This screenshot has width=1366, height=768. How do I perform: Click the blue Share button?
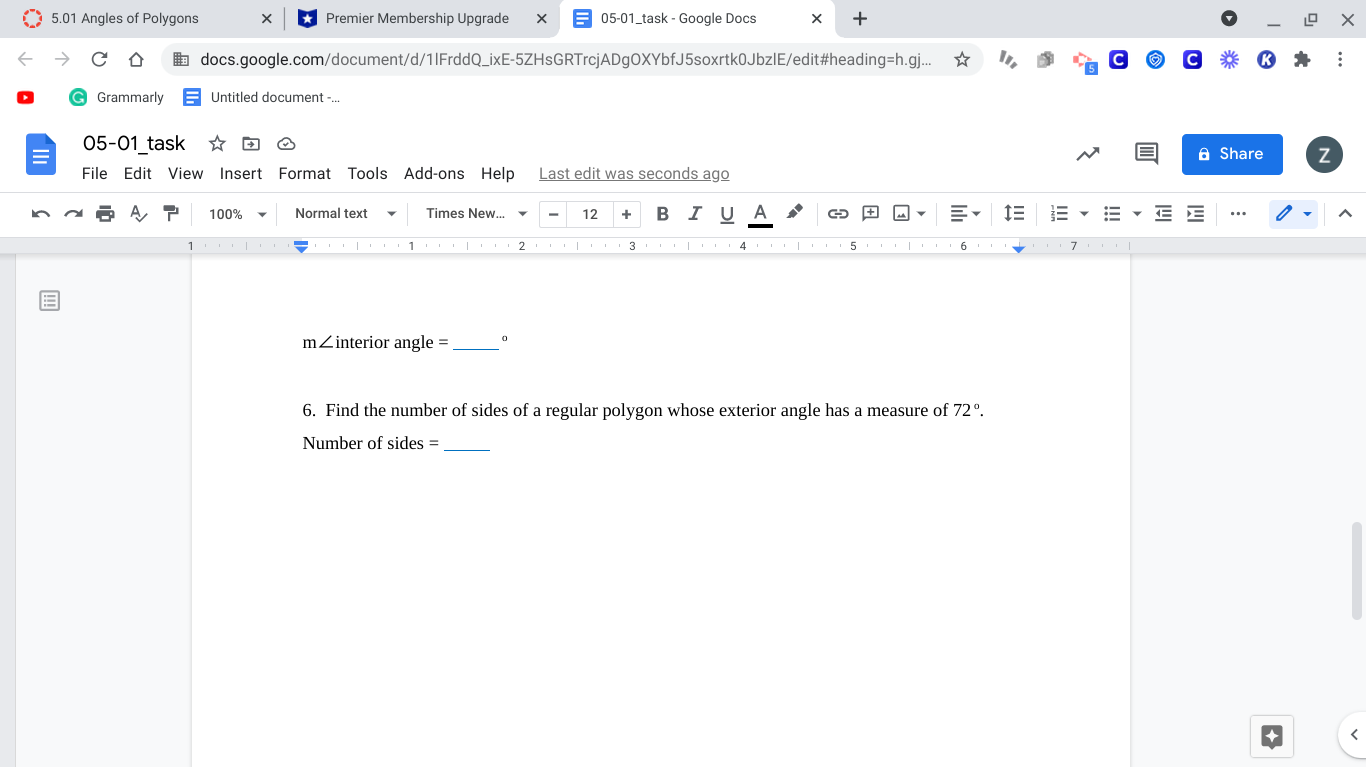(x=1232, y=154)
